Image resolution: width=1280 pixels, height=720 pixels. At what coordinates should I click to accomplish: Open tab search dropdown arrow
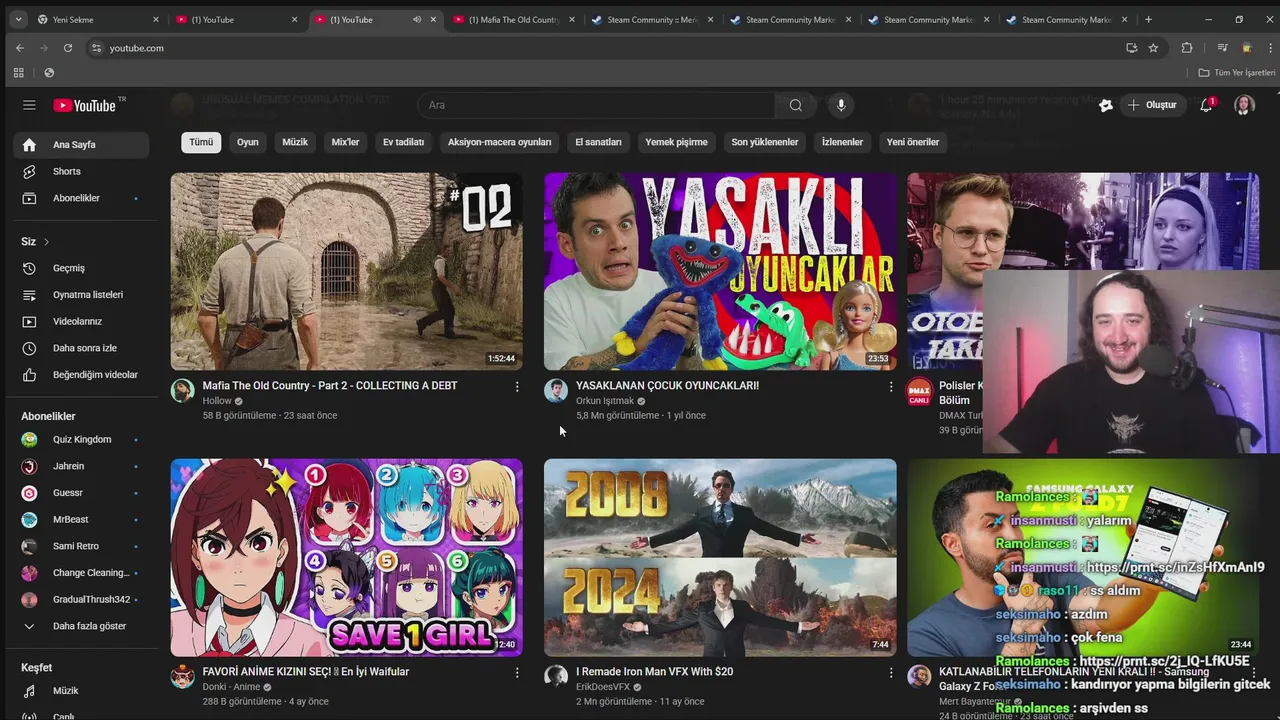pyautogui.click(x=17, y=20)
